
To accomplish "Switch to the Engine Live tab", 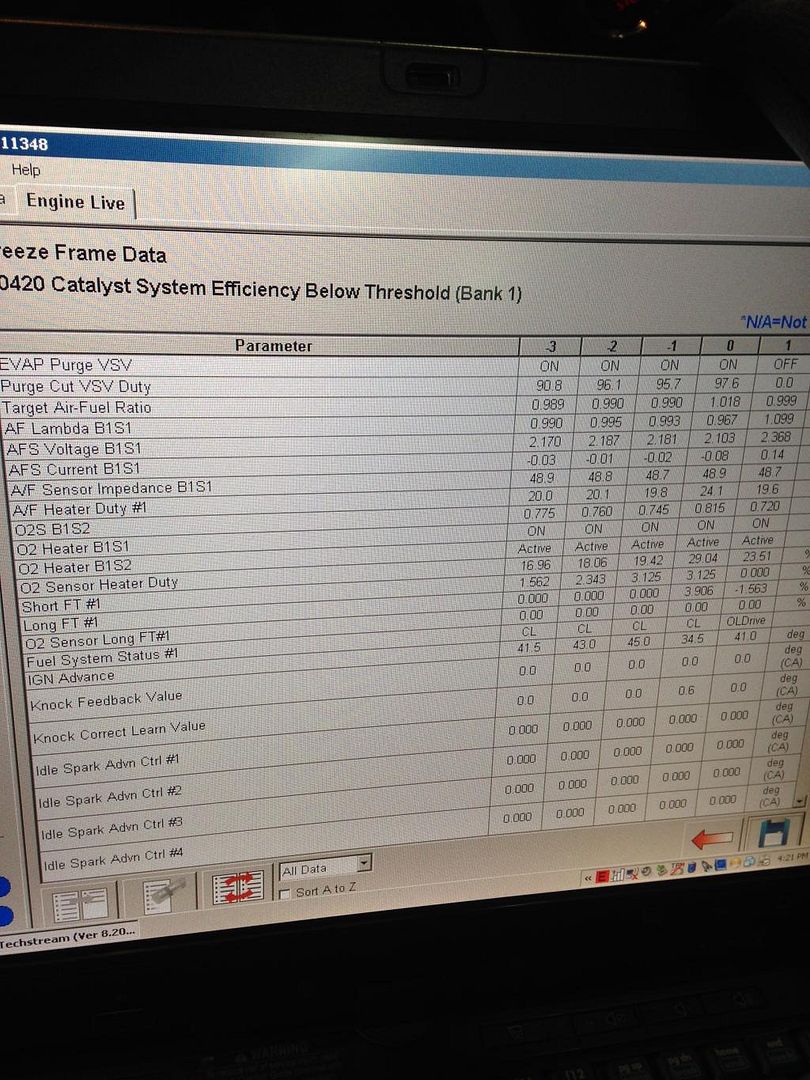I will [x=75, y=202].
